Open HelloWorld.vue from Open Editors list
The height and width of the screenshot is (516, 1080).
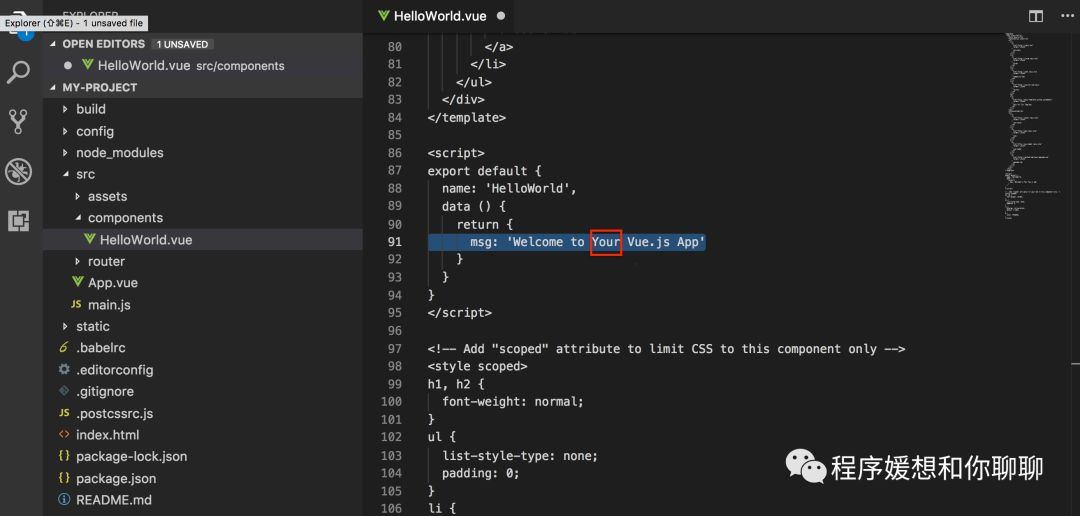point(202,65)
